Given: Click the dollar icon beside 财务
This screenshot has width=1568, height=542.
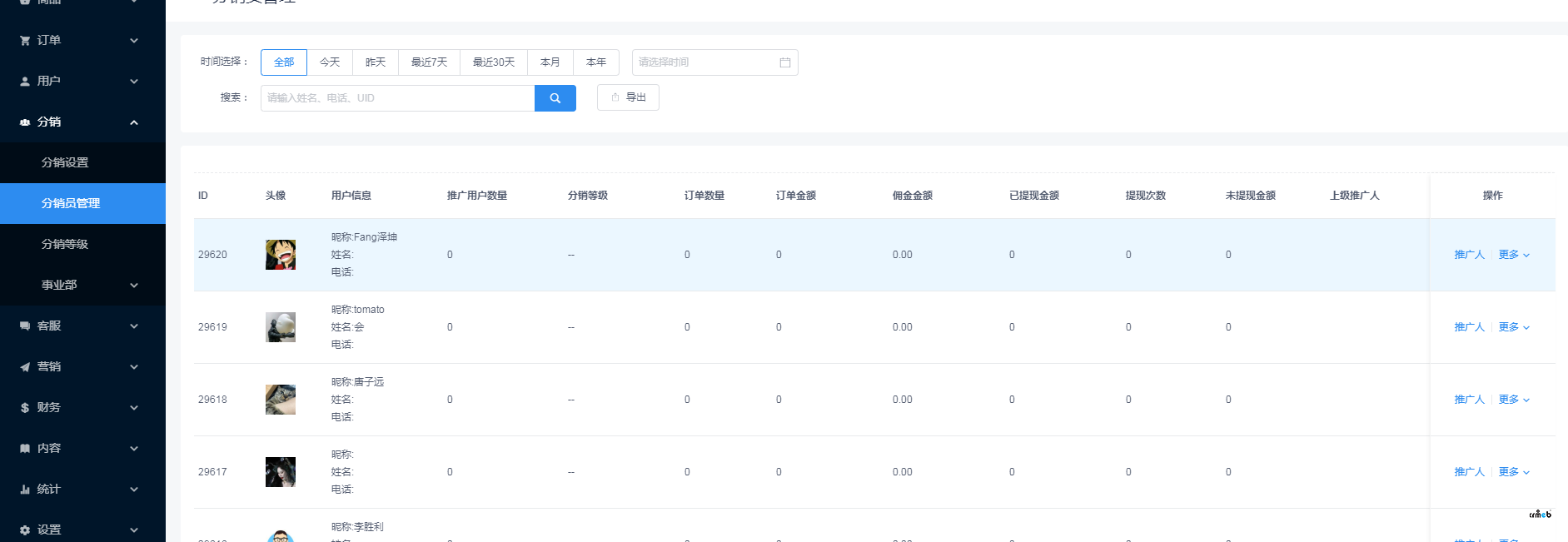Looking at the screenshot, I should pos(25,408).
